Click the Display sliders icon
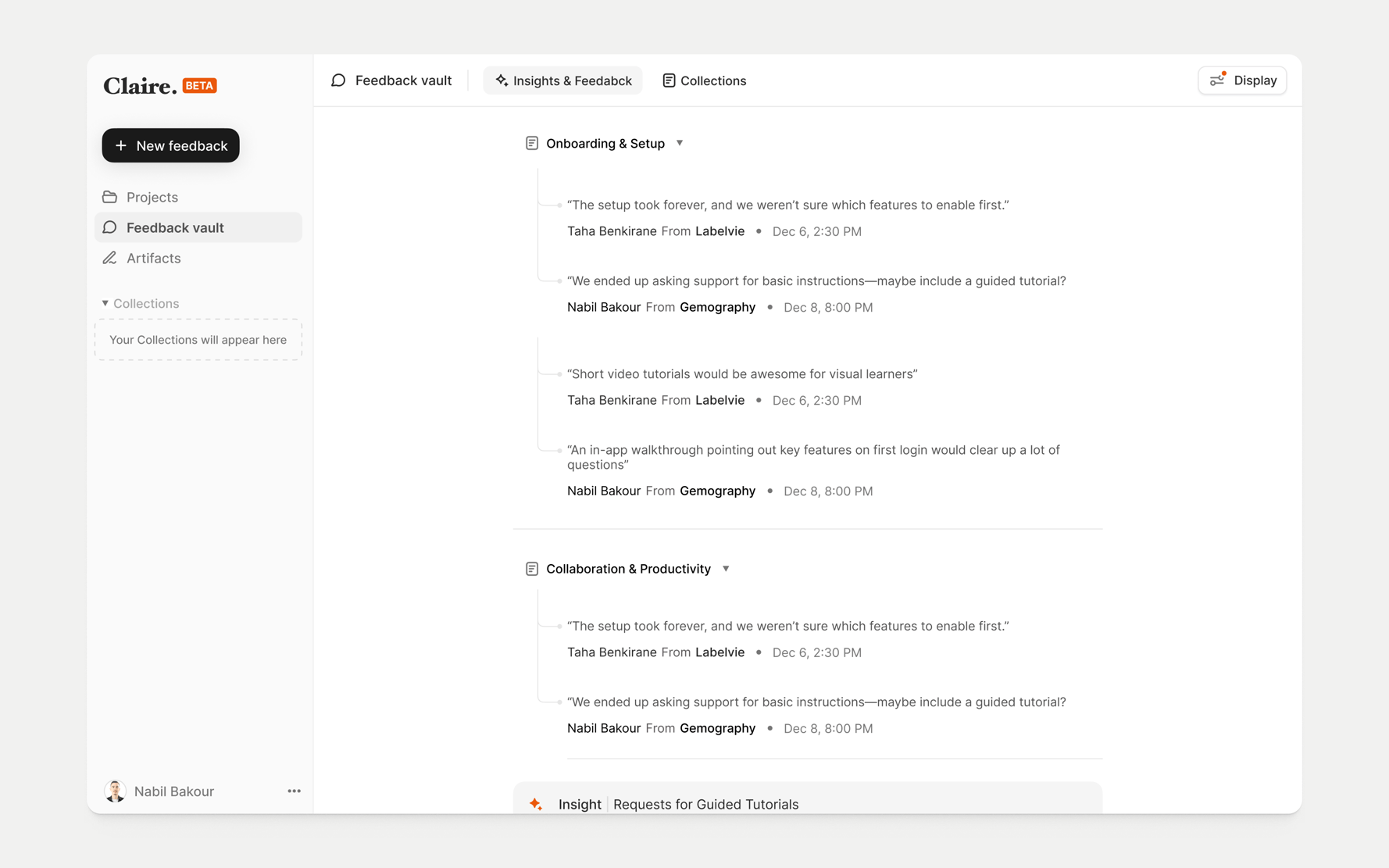The image size is (1389, 868). pos(1218,80)
